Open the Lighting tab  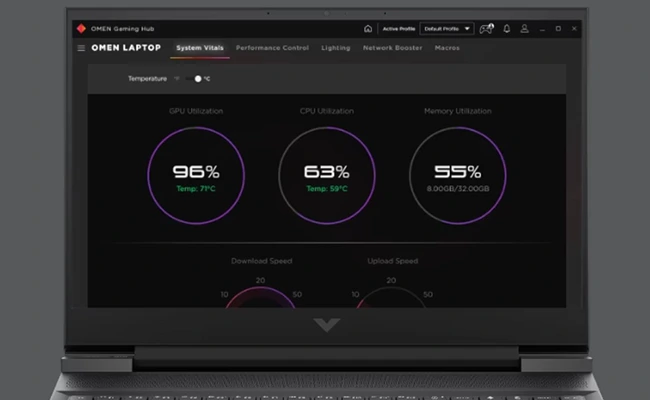pyautogui.click(x=336, y=48)
